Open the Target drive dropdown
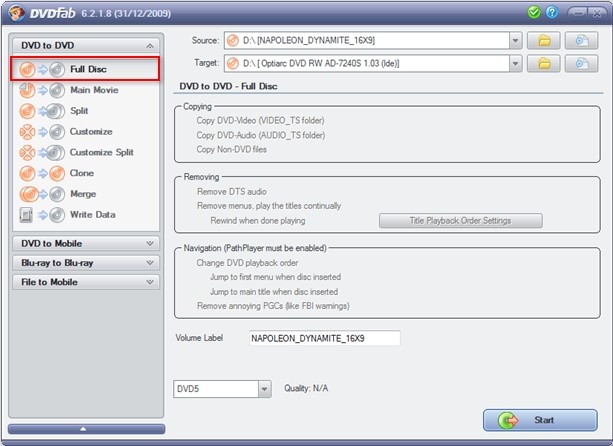 [516, 63]
